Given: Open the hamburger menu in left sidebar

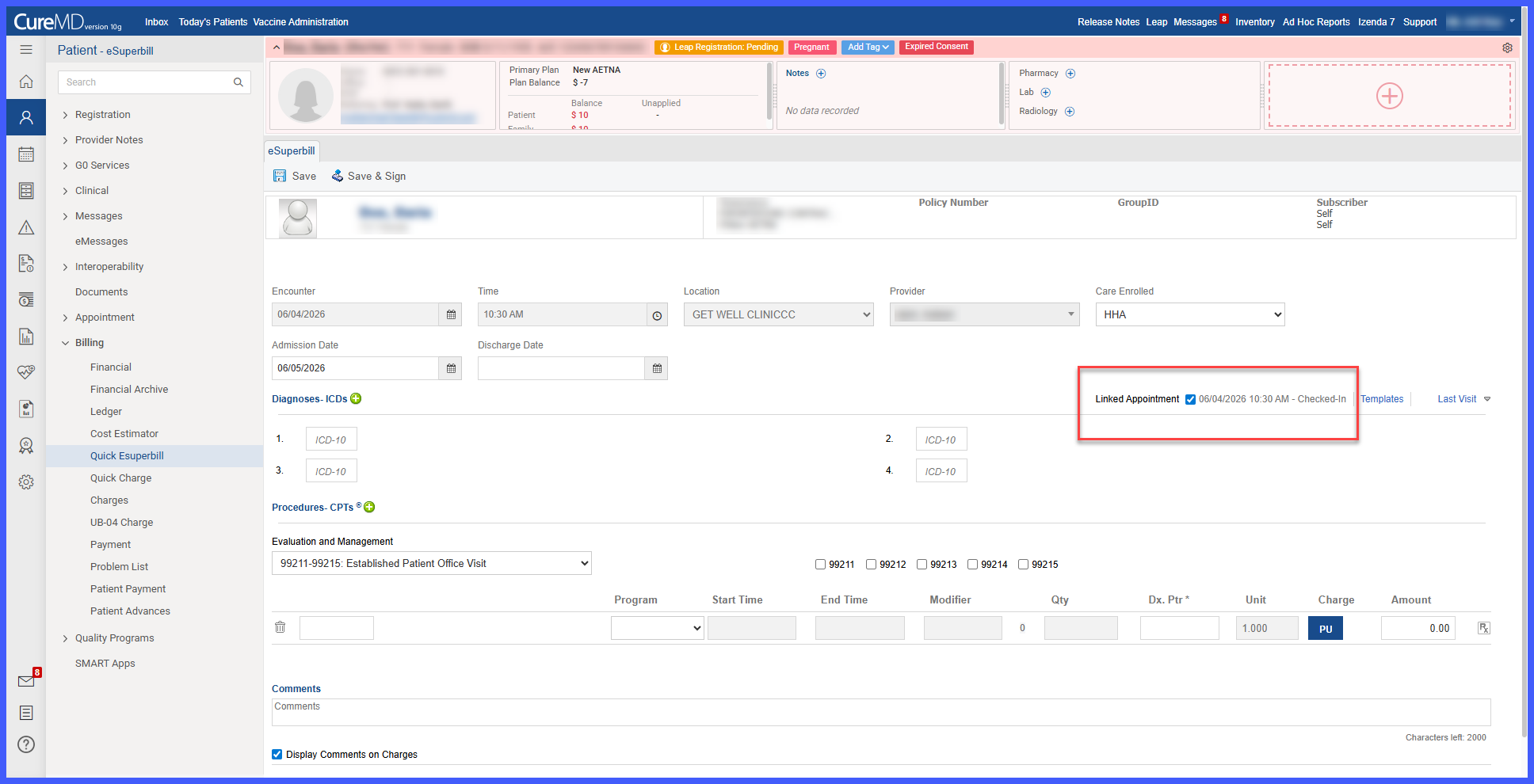Looking at the screenshot, I should click(x=26, y=50).
